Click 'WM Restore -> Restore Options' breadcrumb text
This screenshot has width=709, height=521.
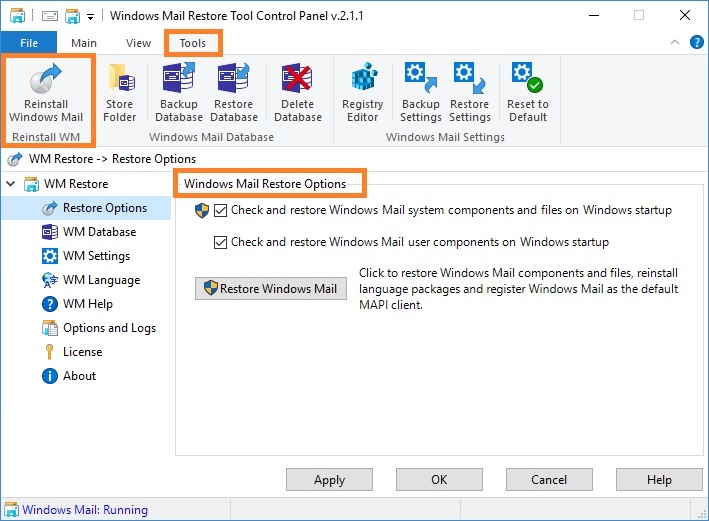(x=113, y=159)
